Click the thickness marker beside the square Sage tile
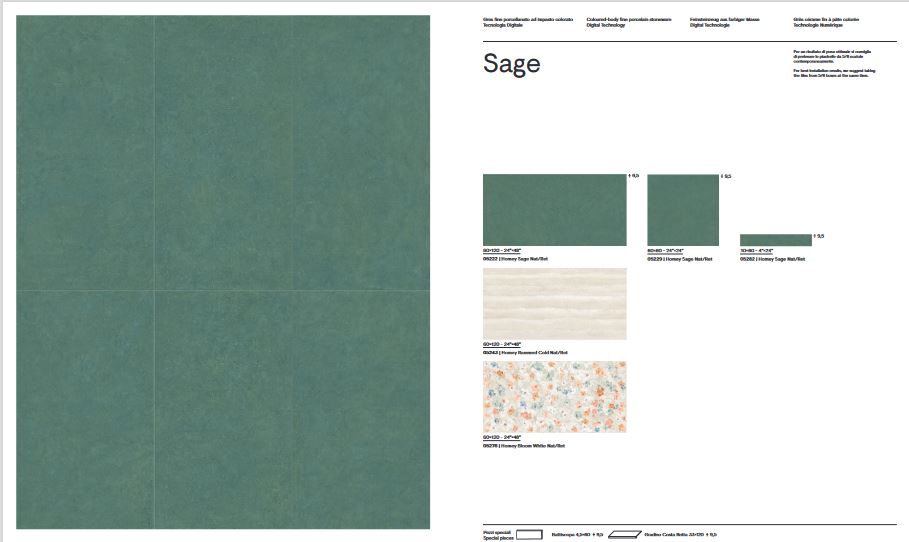This screenshot has height=542, width=909. click(726, 176)
